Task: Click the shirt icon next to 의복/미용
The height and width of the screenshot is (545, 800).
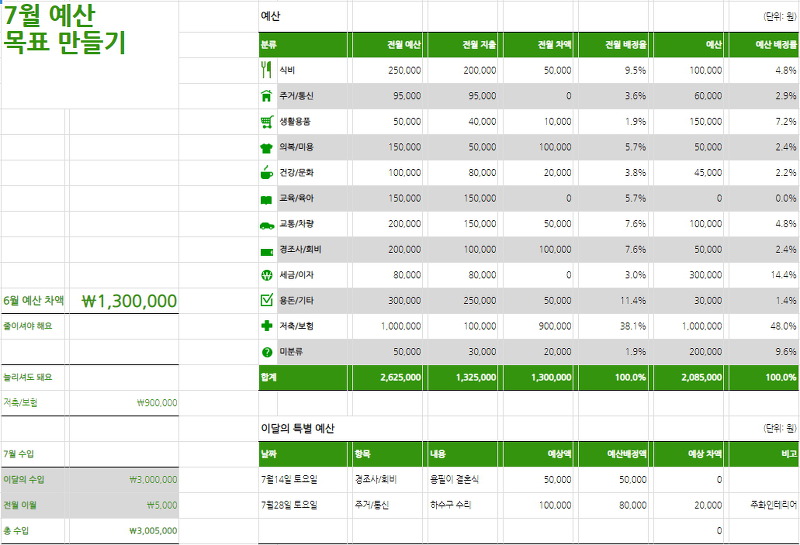Action: coord(266,147)
